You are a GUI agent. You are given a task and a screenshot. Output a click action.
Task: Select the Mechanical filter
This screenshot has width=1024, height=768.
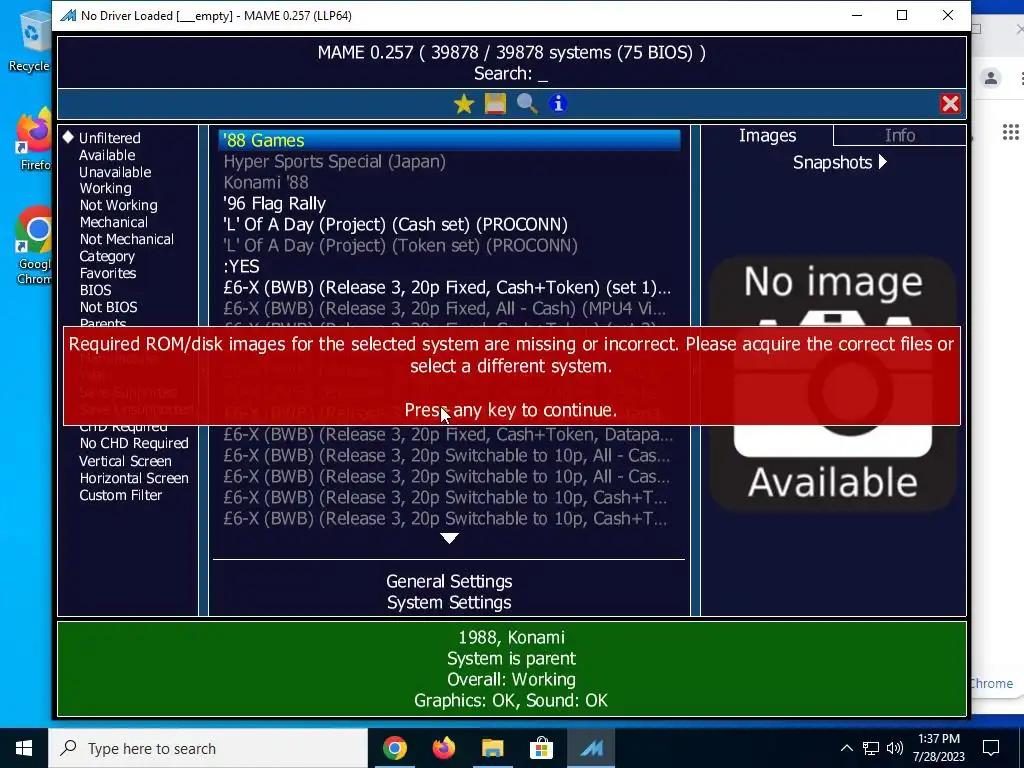[x=114, y=222]
